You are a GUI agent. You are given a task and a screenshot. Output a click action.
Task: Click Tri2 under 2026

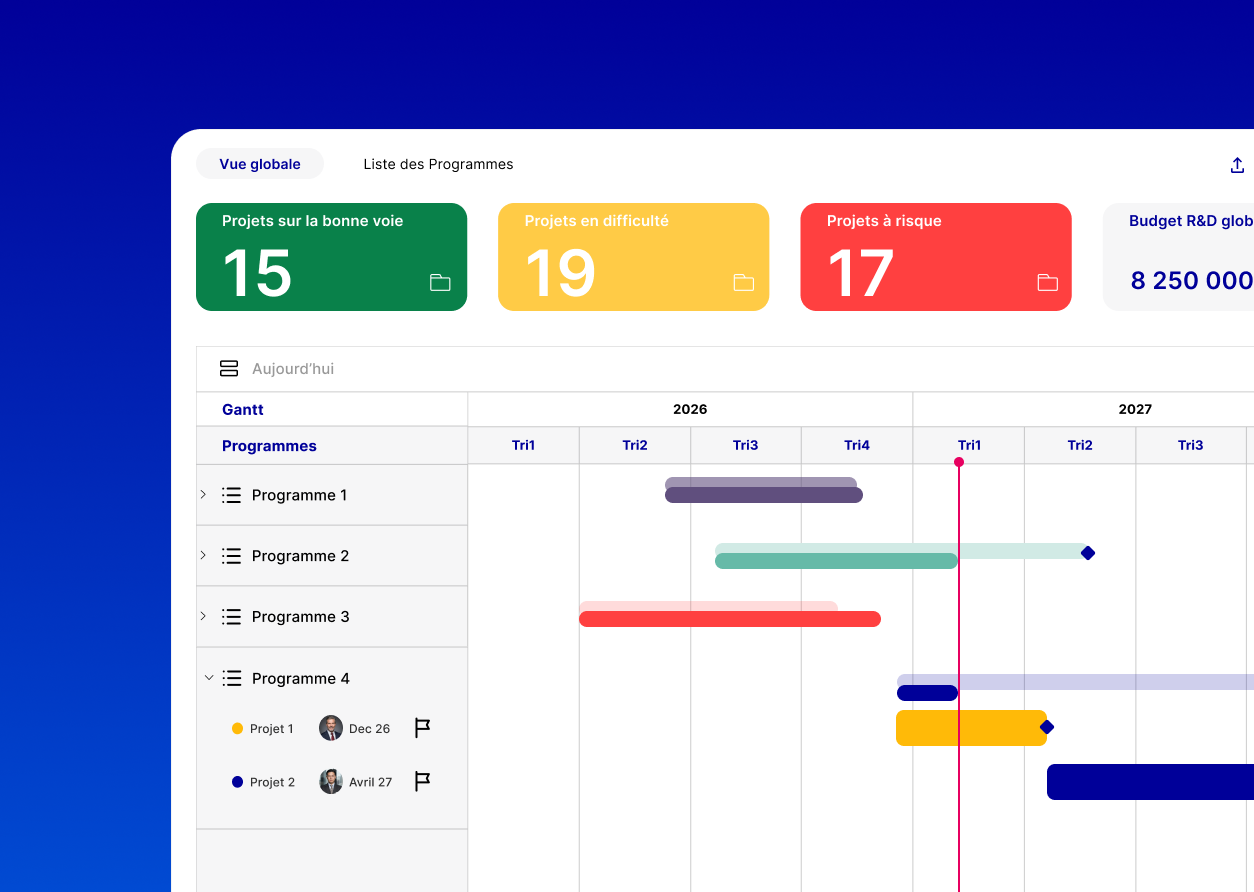coord(635,445)
